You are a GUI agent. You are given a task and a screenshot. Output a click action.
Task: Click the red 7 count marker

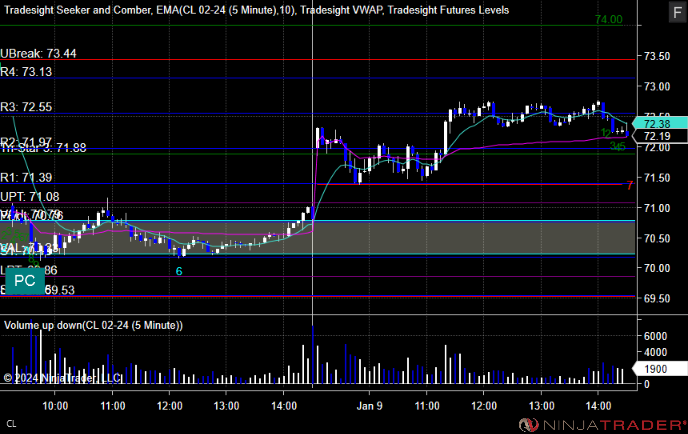click(x=630, y=185)
